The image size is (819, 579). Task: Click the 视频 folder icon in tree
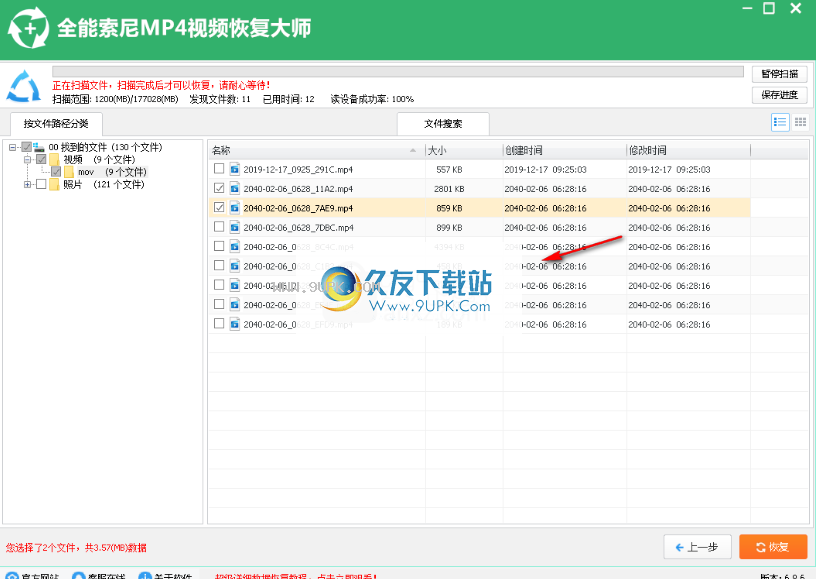[x=54, y=159]
